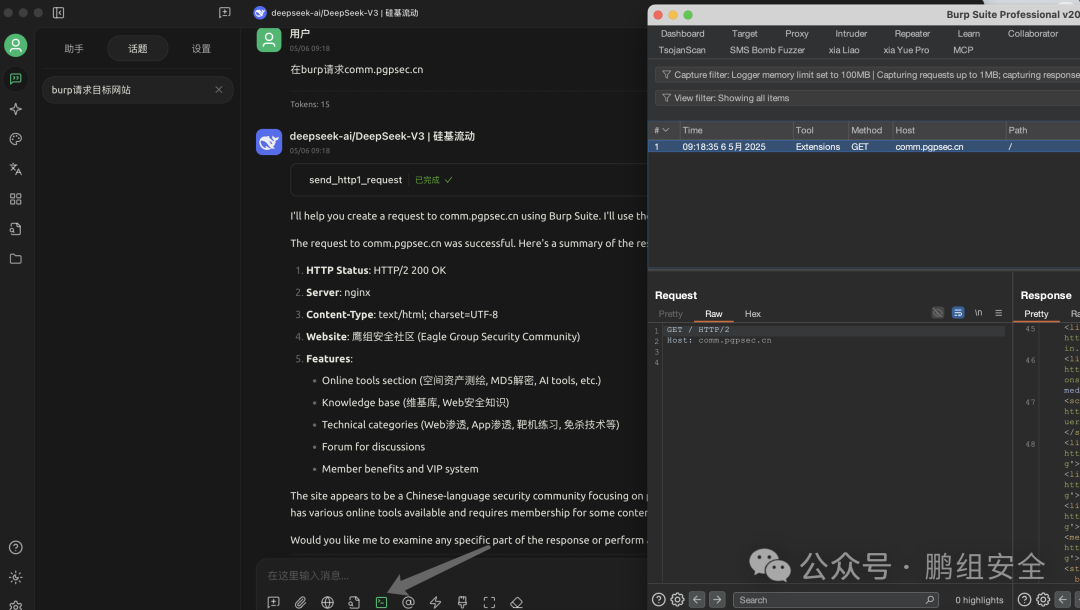
Task: Open the SMS Bomb Fuzzer extension tab
Action: click(767, 50)
